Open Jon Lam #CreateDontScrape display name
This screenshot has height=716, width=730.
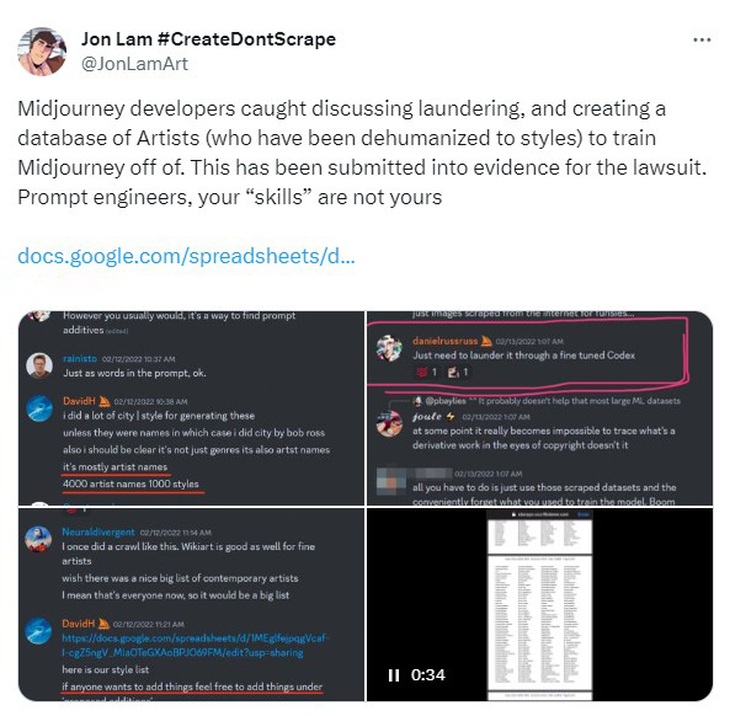coord(208,39)
